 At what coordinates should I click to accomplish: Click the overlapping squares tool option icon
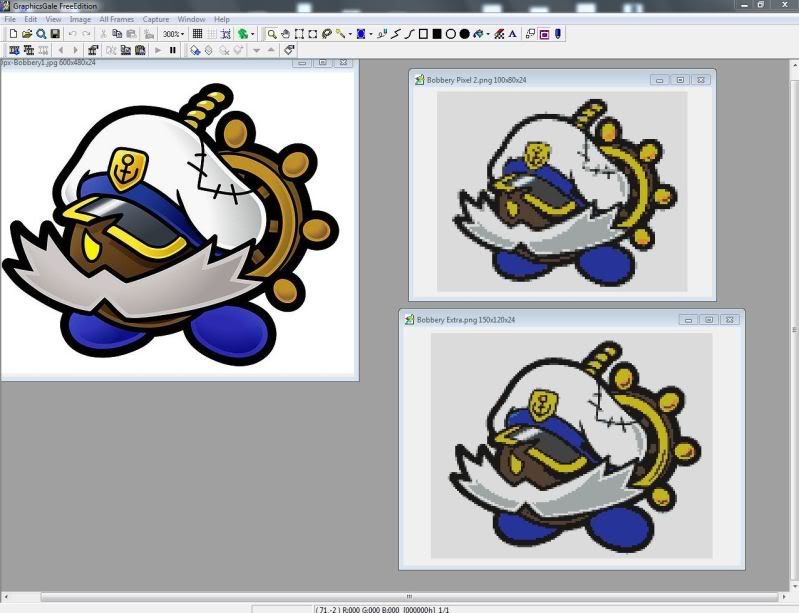click(x=530, y=34)
